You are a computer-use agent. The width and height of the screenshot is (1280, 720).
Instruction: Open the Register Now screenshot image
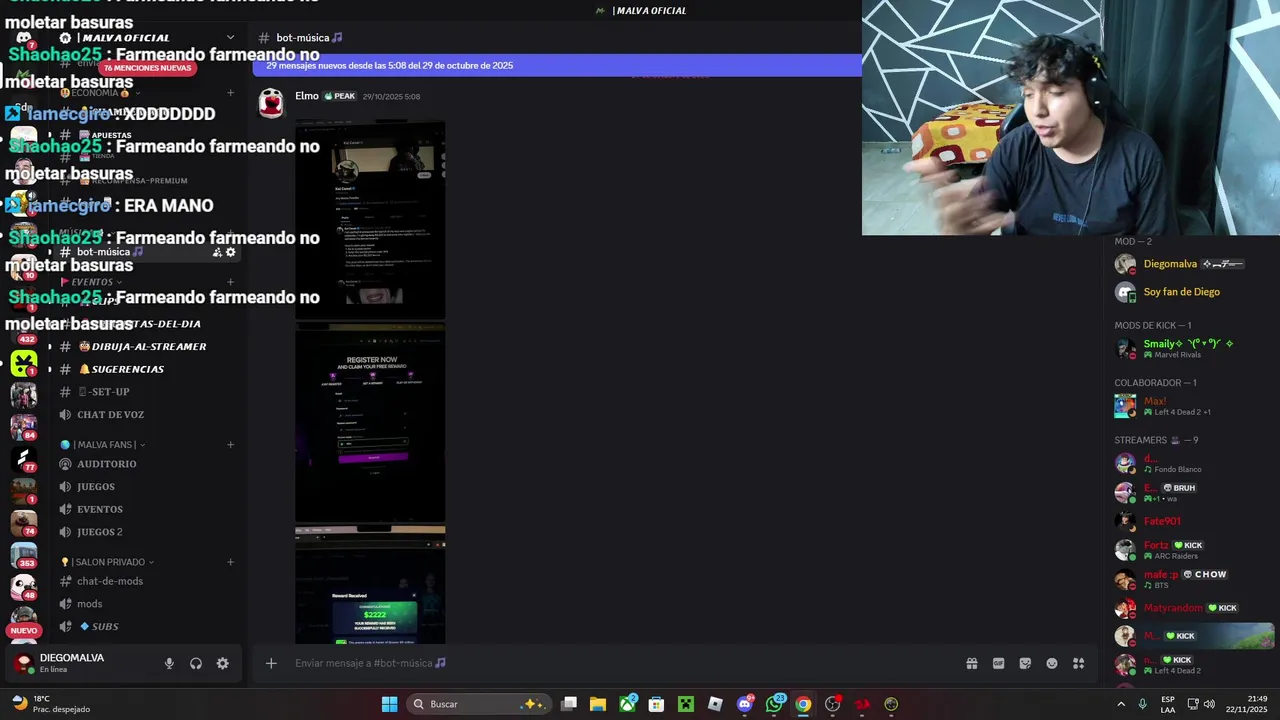coord(370,422)
